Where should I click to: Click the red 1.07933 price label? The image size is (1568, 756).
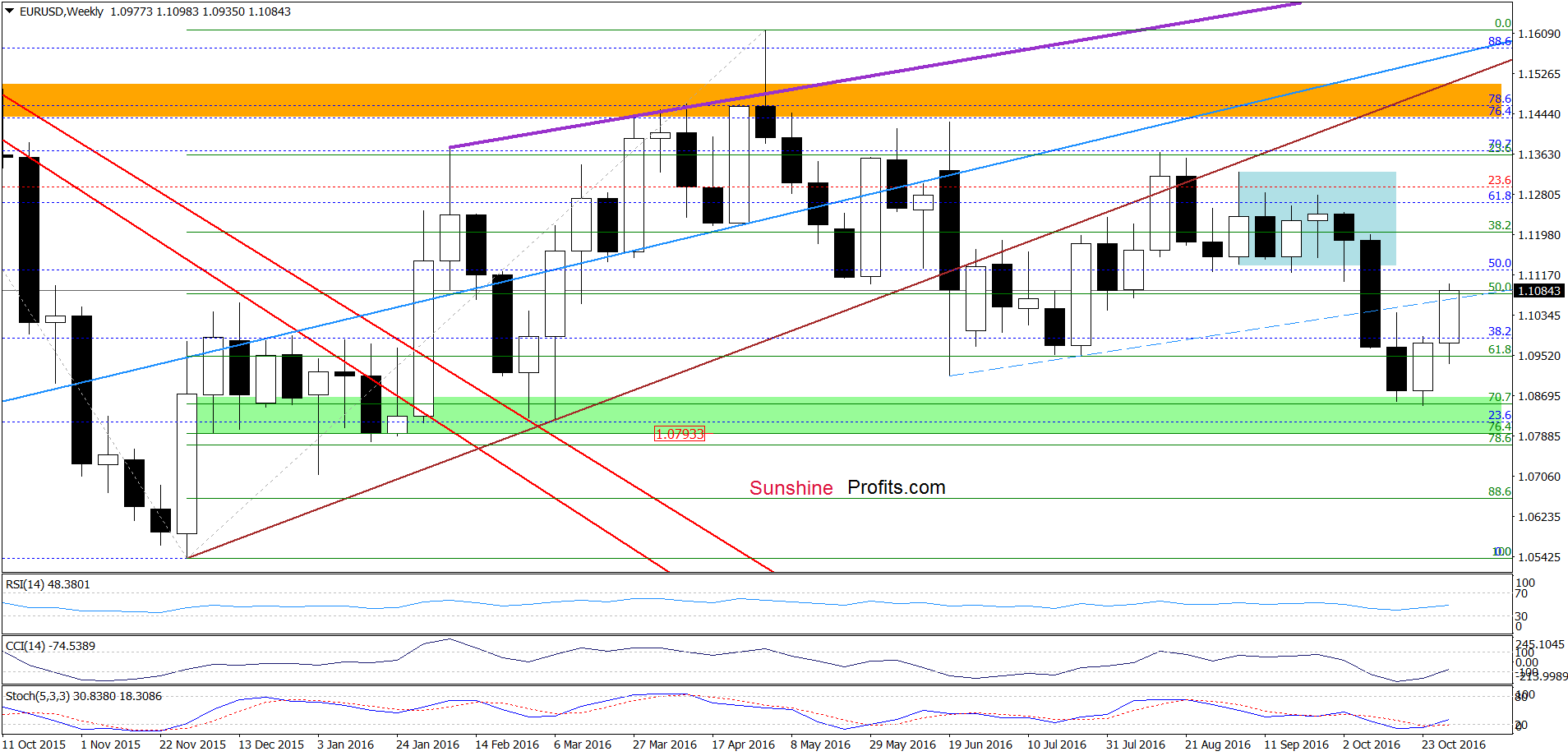pos(679,434)
